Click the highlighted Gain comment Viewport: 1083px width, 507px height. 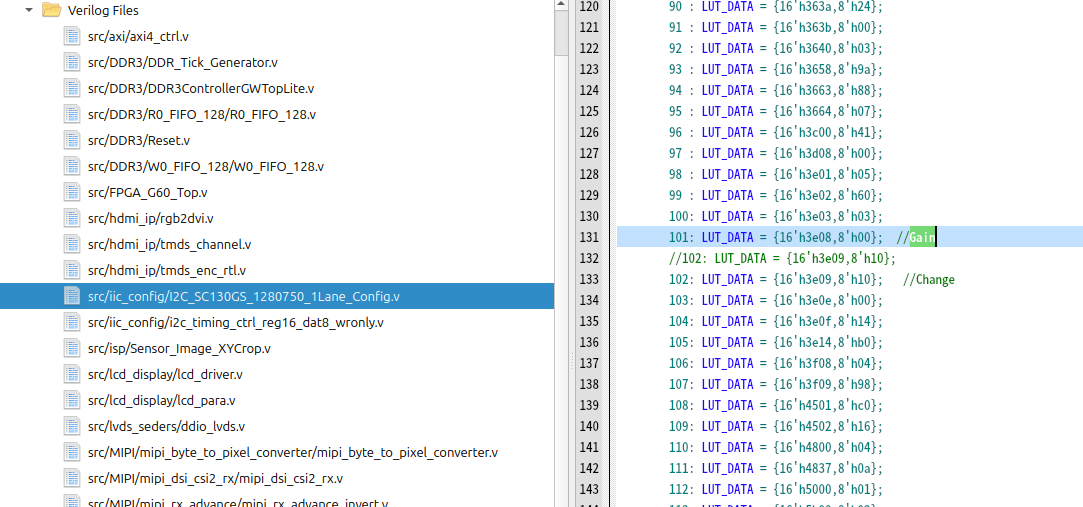pyautogui.click(x=922, y=237)
